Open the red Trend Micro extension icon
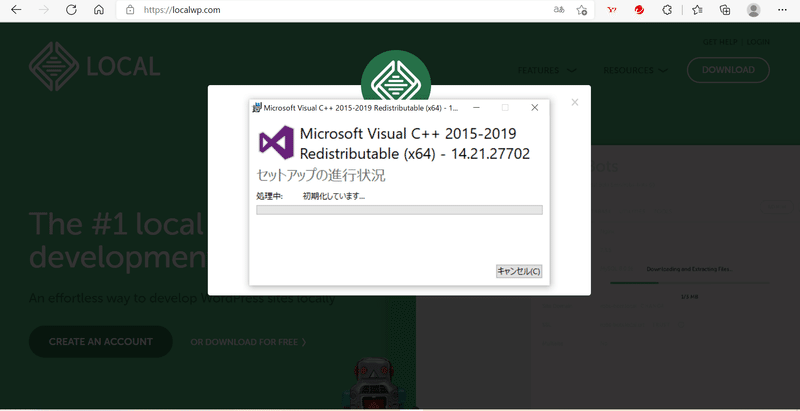800x411 pixels. coord(639,10)
